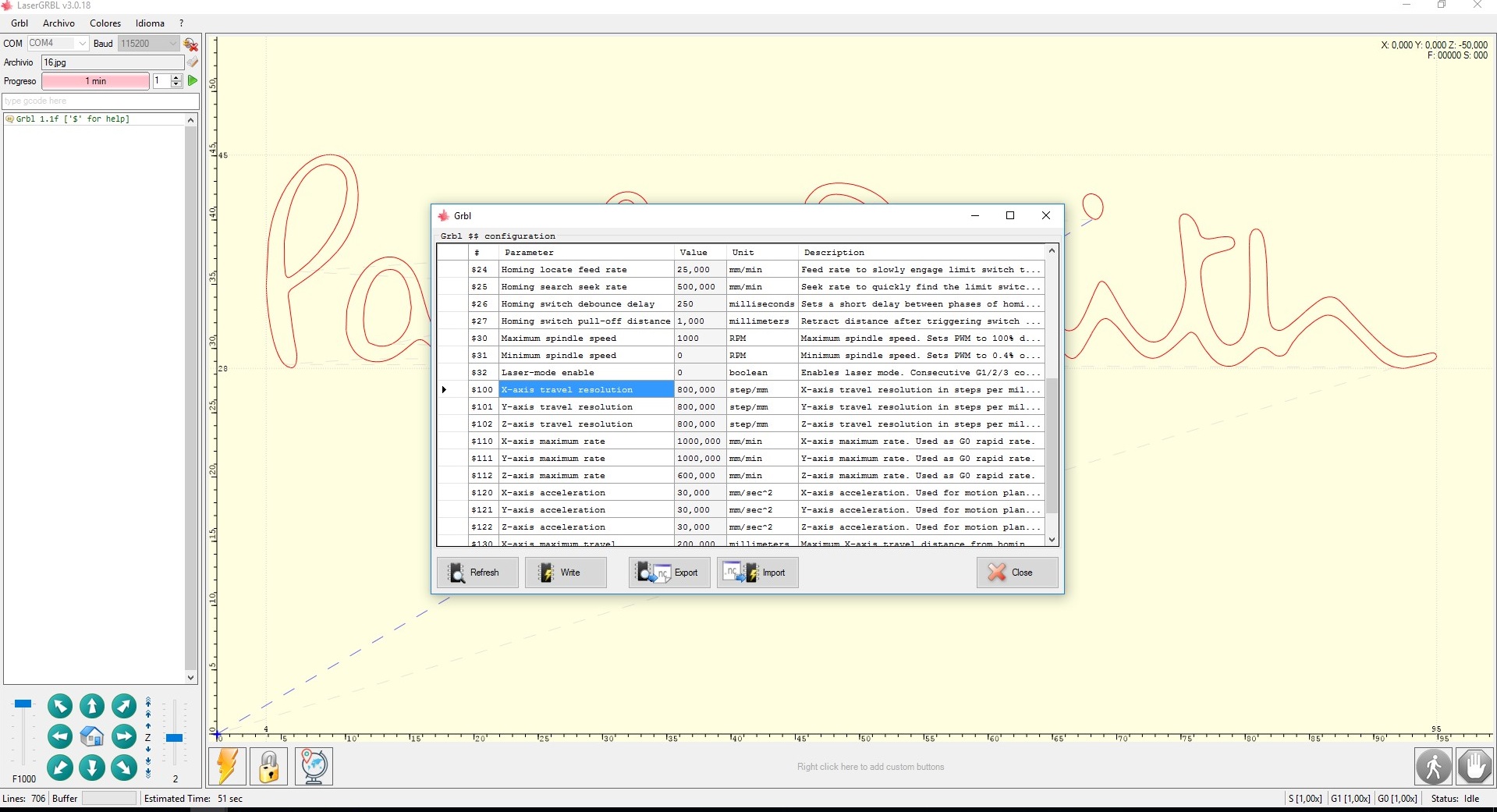Open the Idioma menu

point(150,23)
